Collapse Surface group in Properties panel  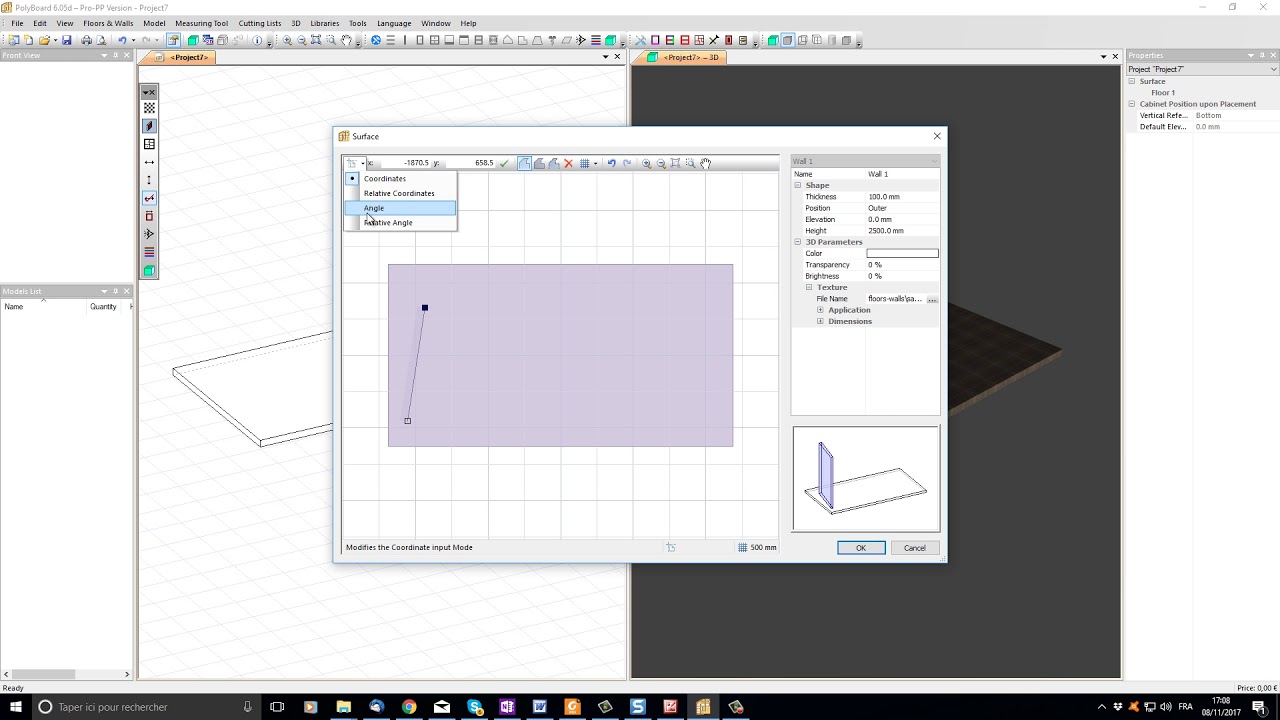1132,81
